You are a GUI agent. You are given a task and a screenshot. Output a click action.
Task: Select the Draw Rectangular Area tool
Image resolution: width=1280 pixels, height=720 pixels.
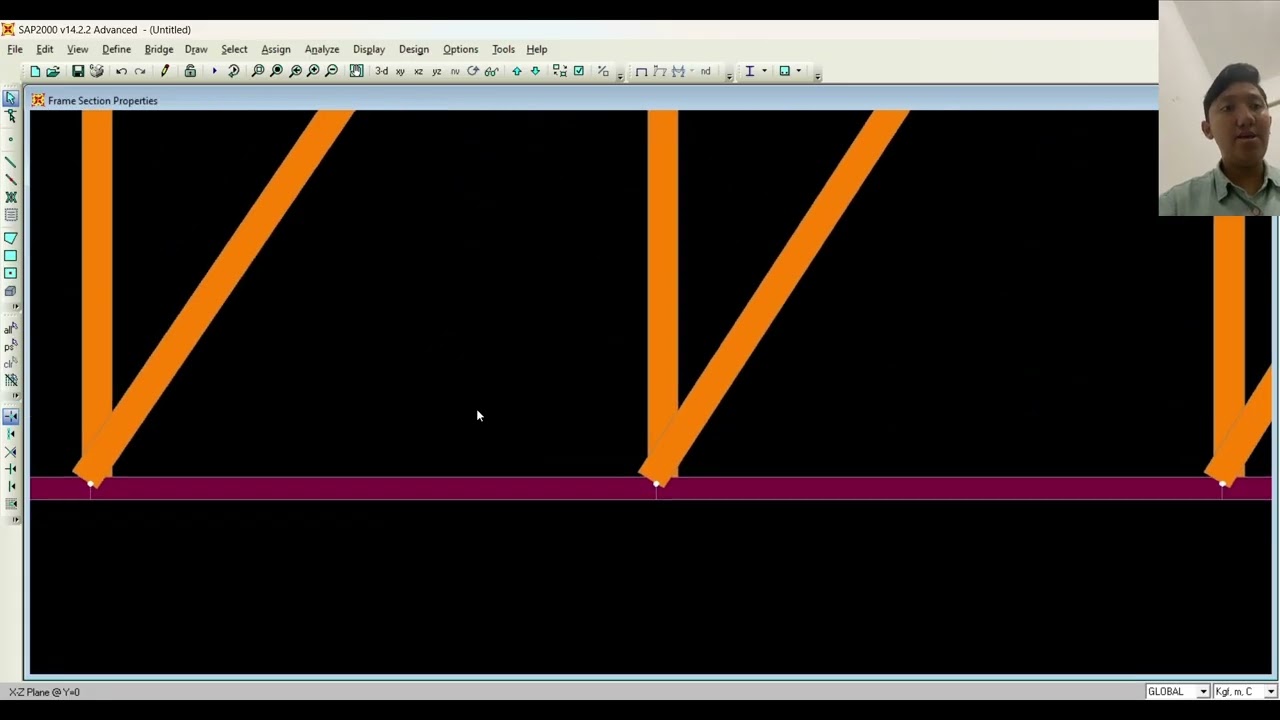11,256
